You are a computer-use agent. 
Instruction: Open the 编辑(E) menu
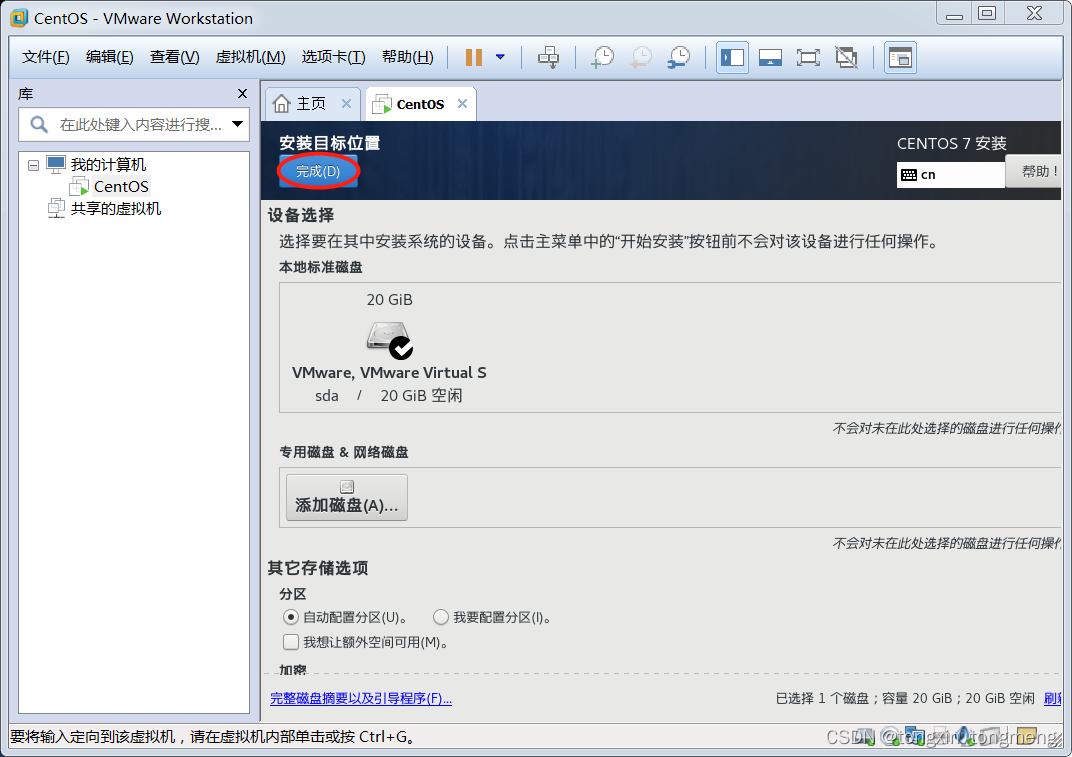[x=109, y=57]
